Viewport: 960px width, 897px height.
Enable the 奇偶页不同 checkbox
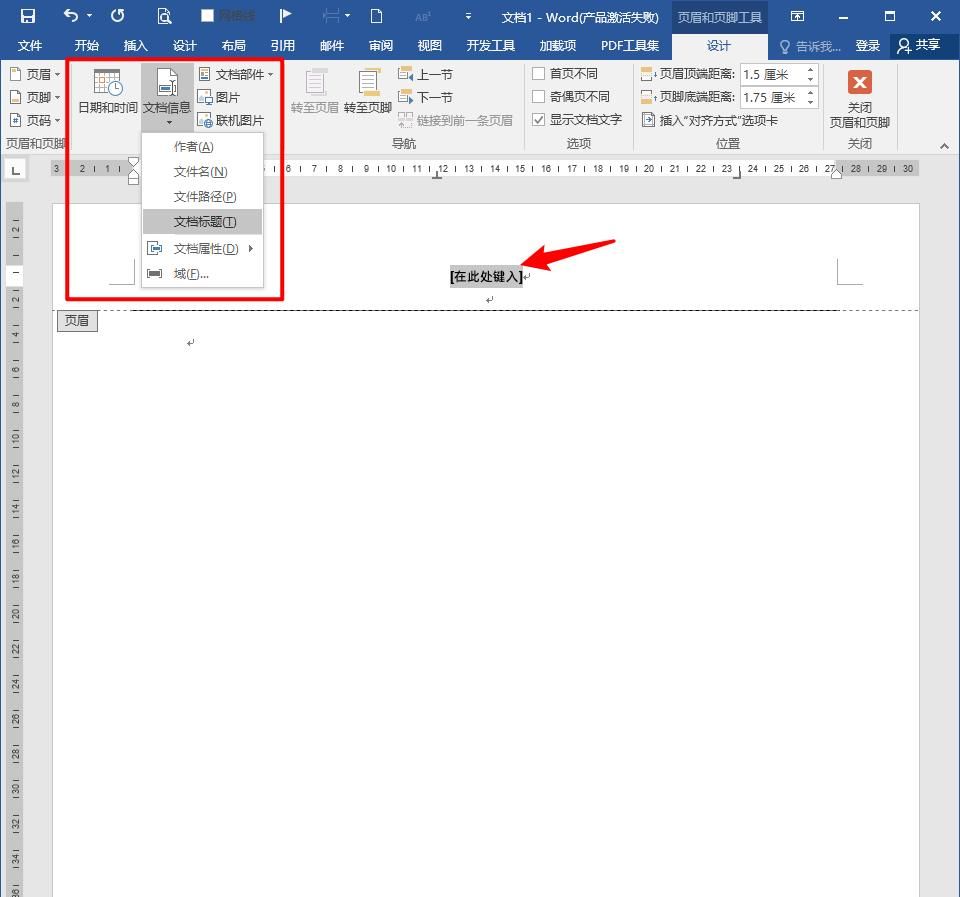click(538, 97)
